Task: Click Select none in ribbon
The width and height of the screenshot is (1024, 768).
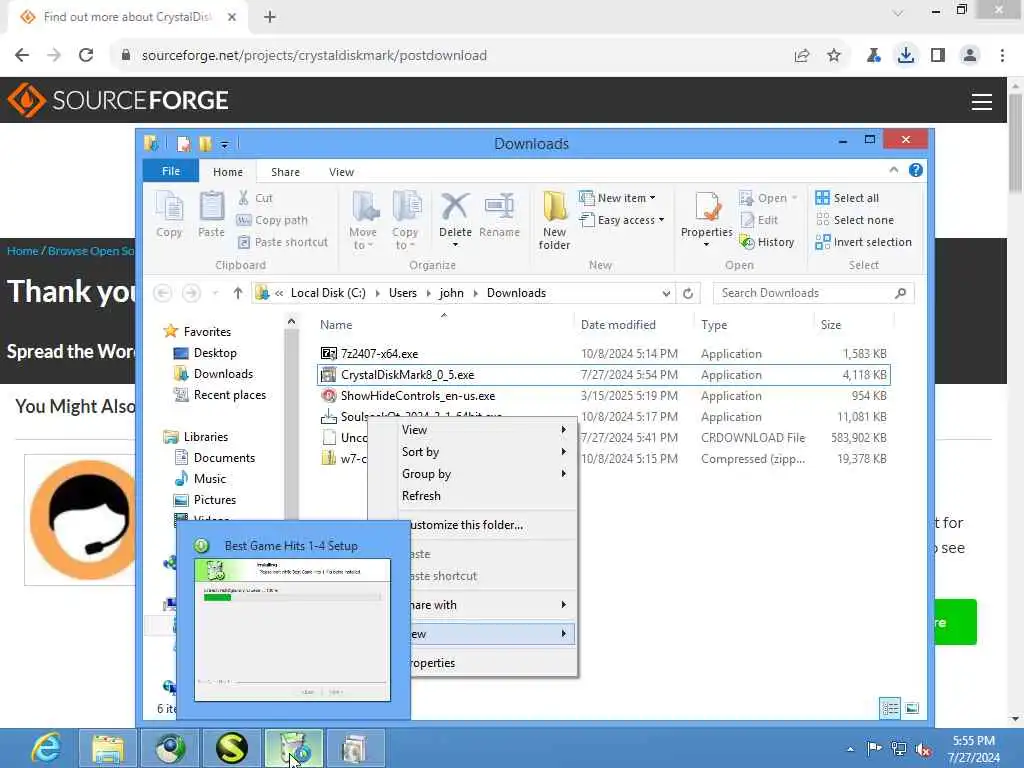Action: (854, 220)
